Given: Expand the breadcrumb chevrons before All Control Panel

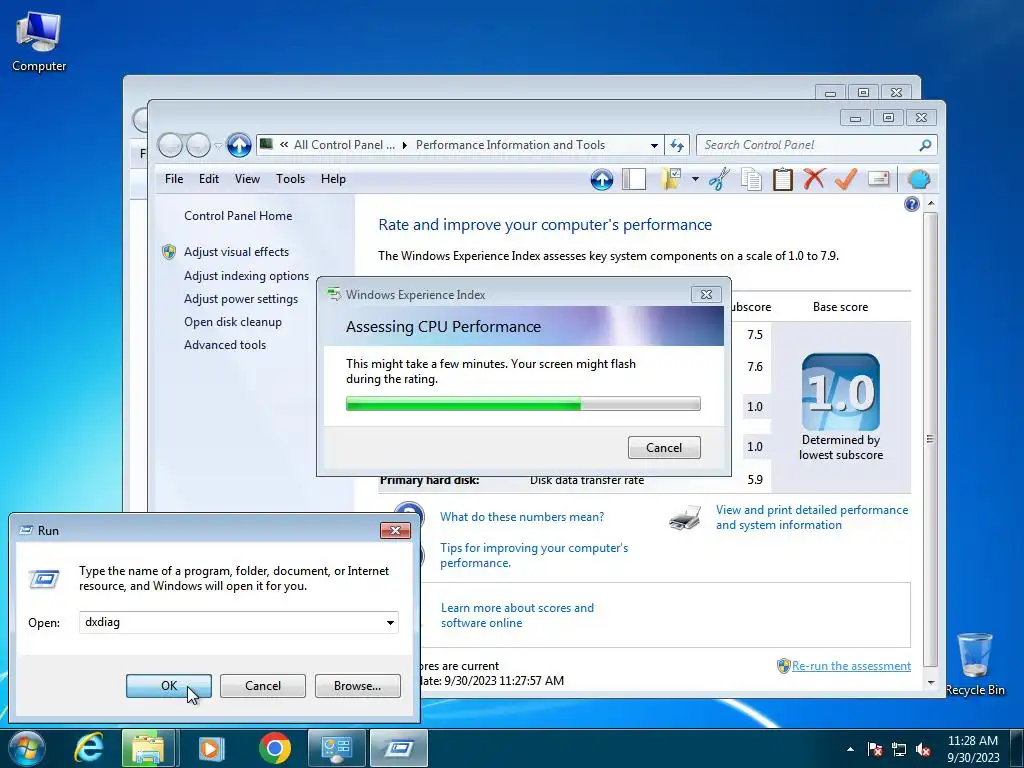Looking at the screenshot, I should (284, 145).
